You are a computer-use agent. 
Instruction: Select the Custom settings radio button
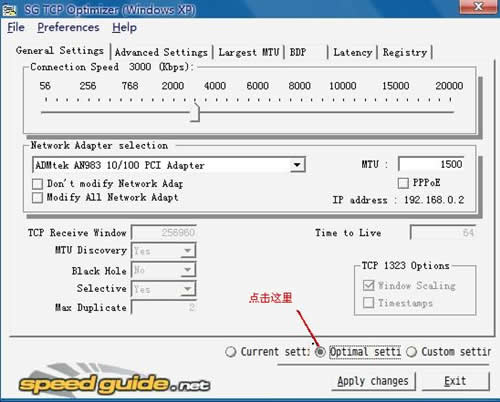[411, 352]
